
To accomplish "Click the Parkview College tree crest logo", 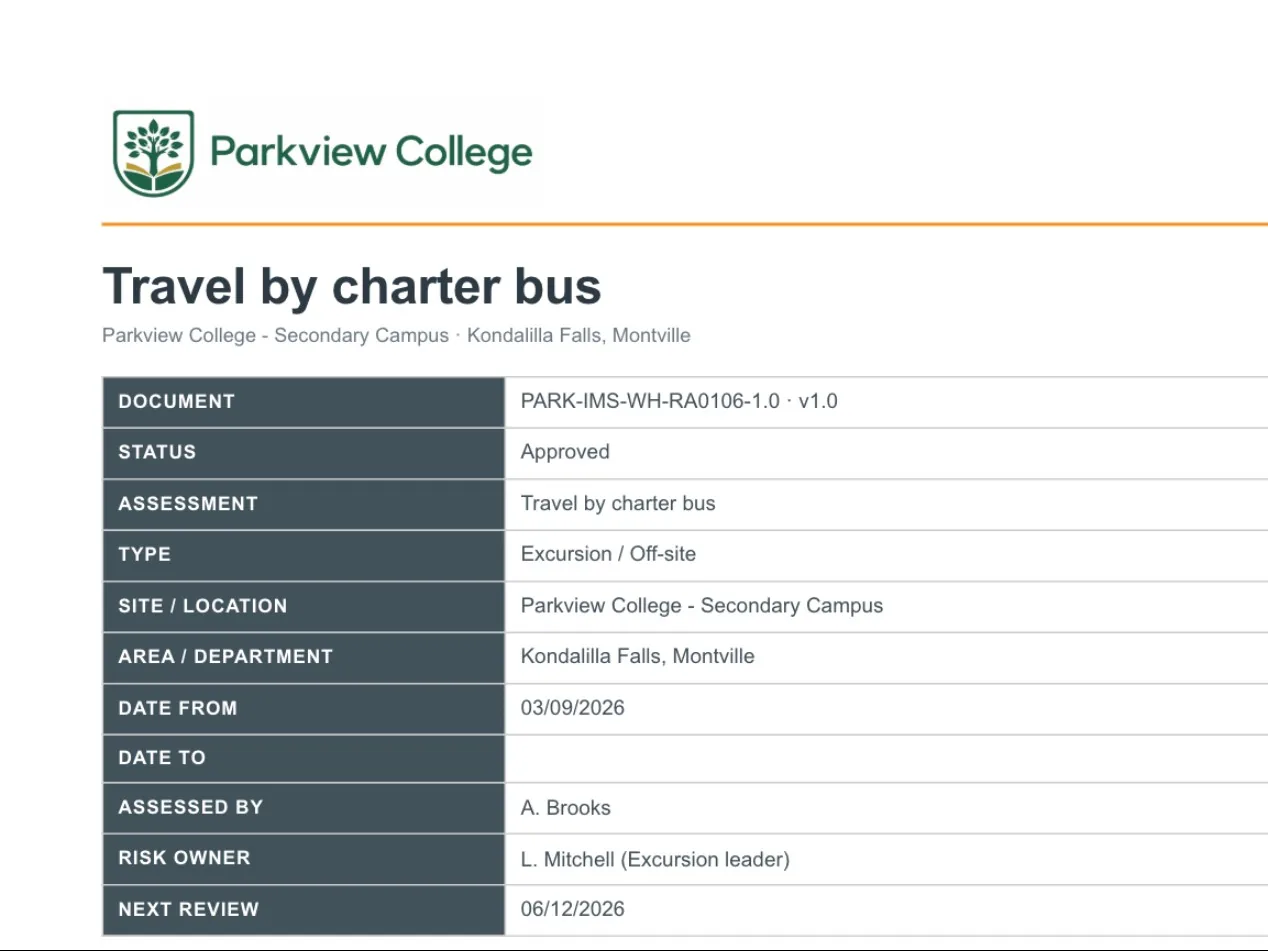I will (x=153, y=153).
